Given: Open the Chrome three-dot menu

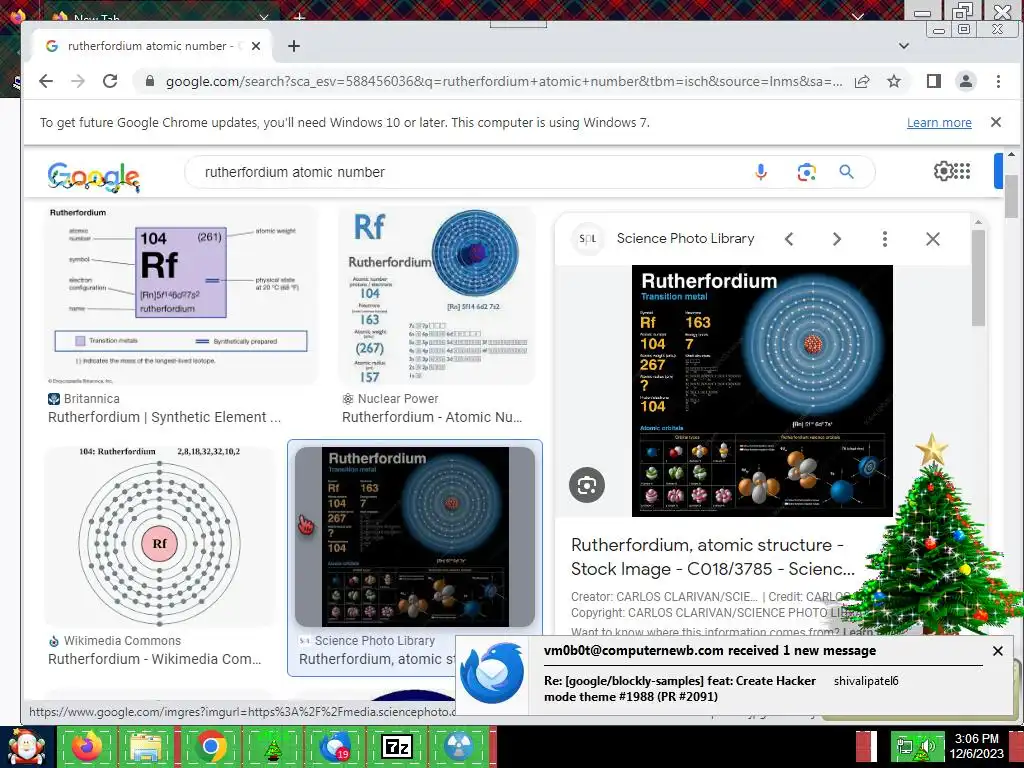Looking at the screenshot, I should (x=998, y=81).
